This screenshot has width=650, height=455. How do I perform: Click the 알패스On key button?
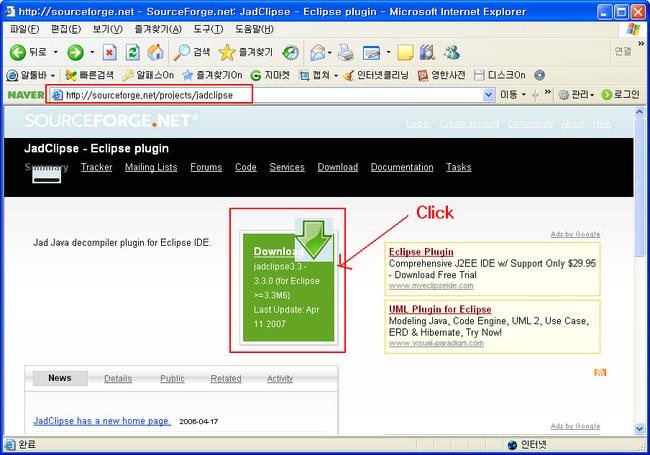point(148,75)
